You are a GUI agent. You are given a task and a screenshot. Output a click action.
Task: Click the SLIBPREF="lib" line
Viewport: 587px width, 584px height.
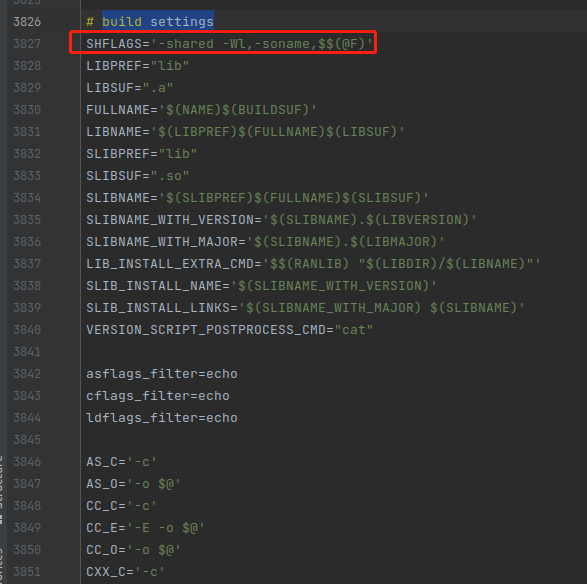click(142, 154)
